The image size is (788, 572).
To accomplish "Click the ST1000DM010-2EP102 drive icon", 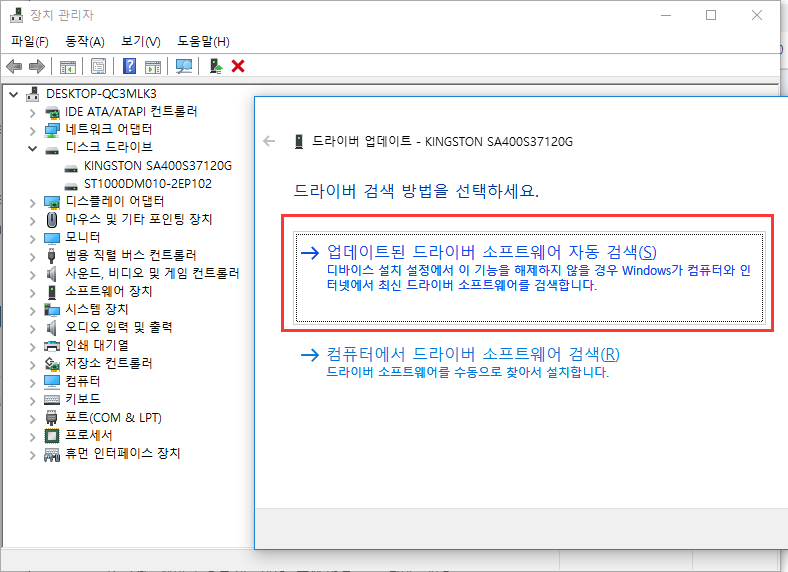I will pos(71,185).
